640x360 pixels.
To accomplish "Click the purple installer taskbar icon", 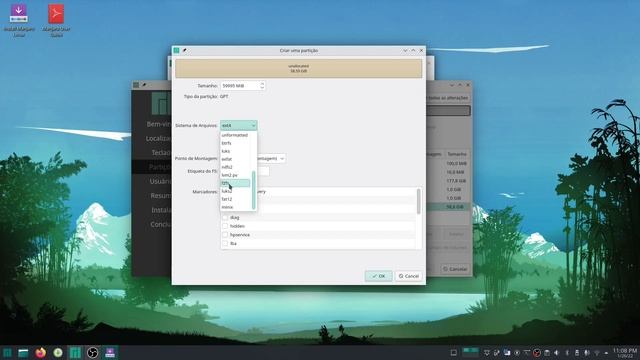I will pos(110,353).
